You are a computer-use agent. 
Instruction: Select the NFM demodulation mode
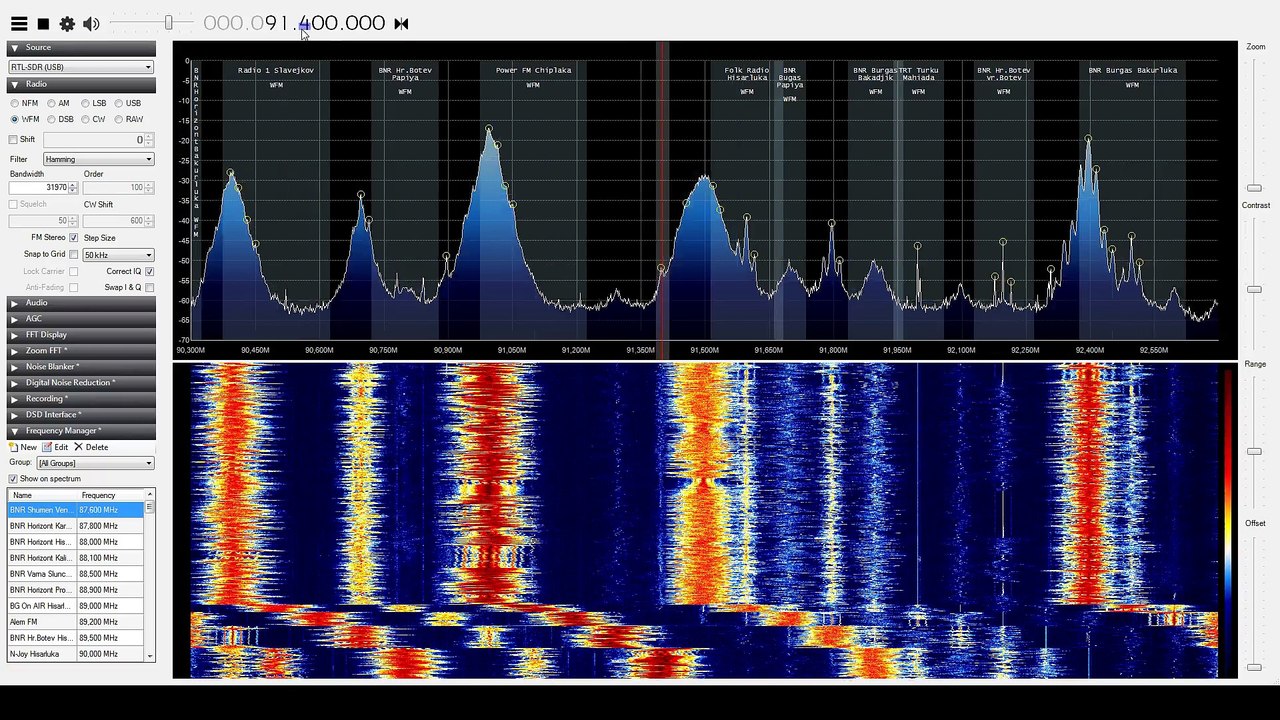tap(24, 103)
